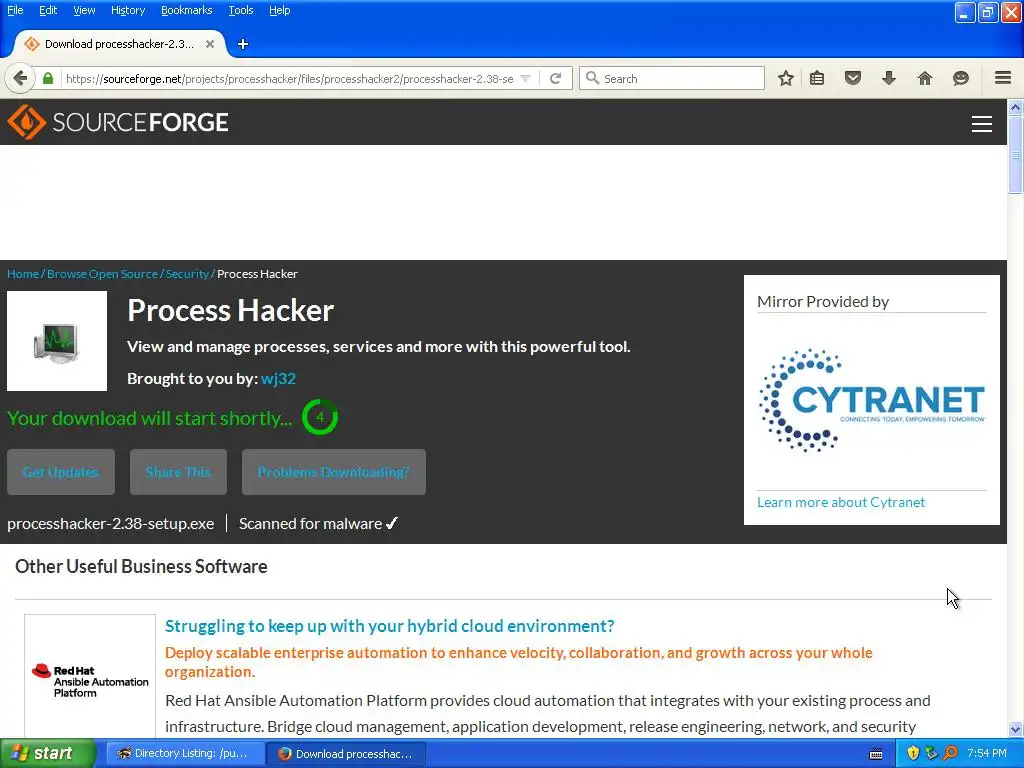Open the Firefox hamburger menu
The width and height of the screenshot is (1024, 768).
[1003, 78]
